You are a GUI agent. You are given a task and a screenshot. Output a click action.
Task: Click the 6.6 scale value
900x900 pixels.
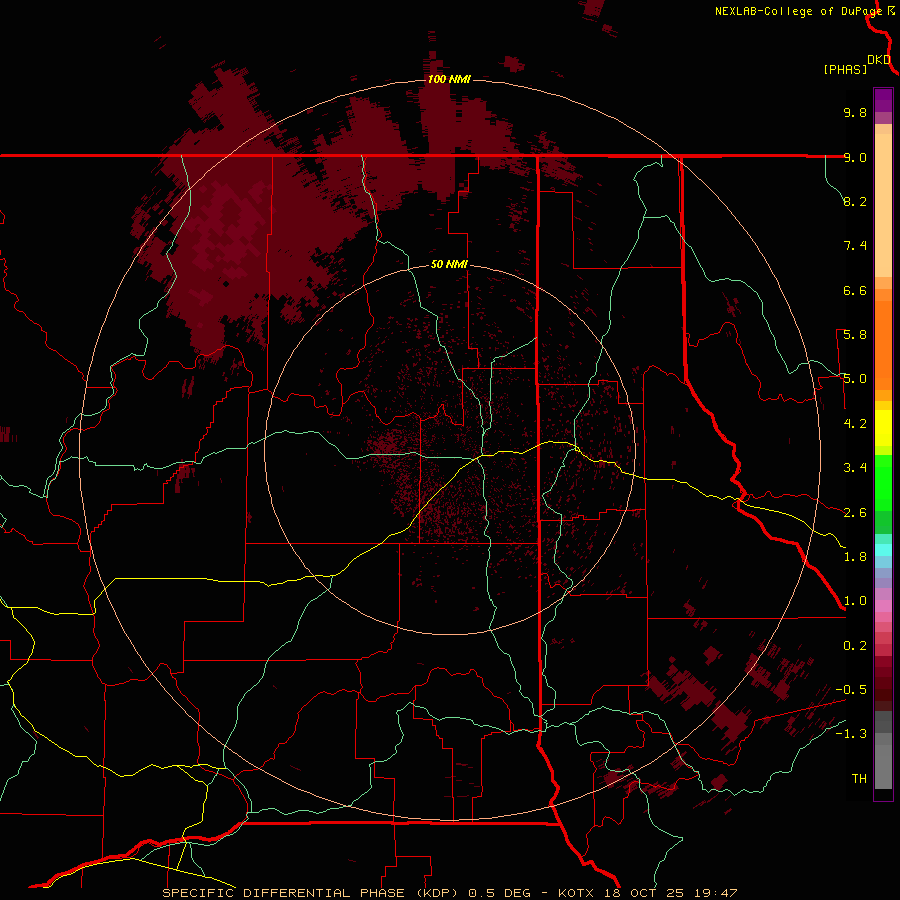tap(855, 290)
